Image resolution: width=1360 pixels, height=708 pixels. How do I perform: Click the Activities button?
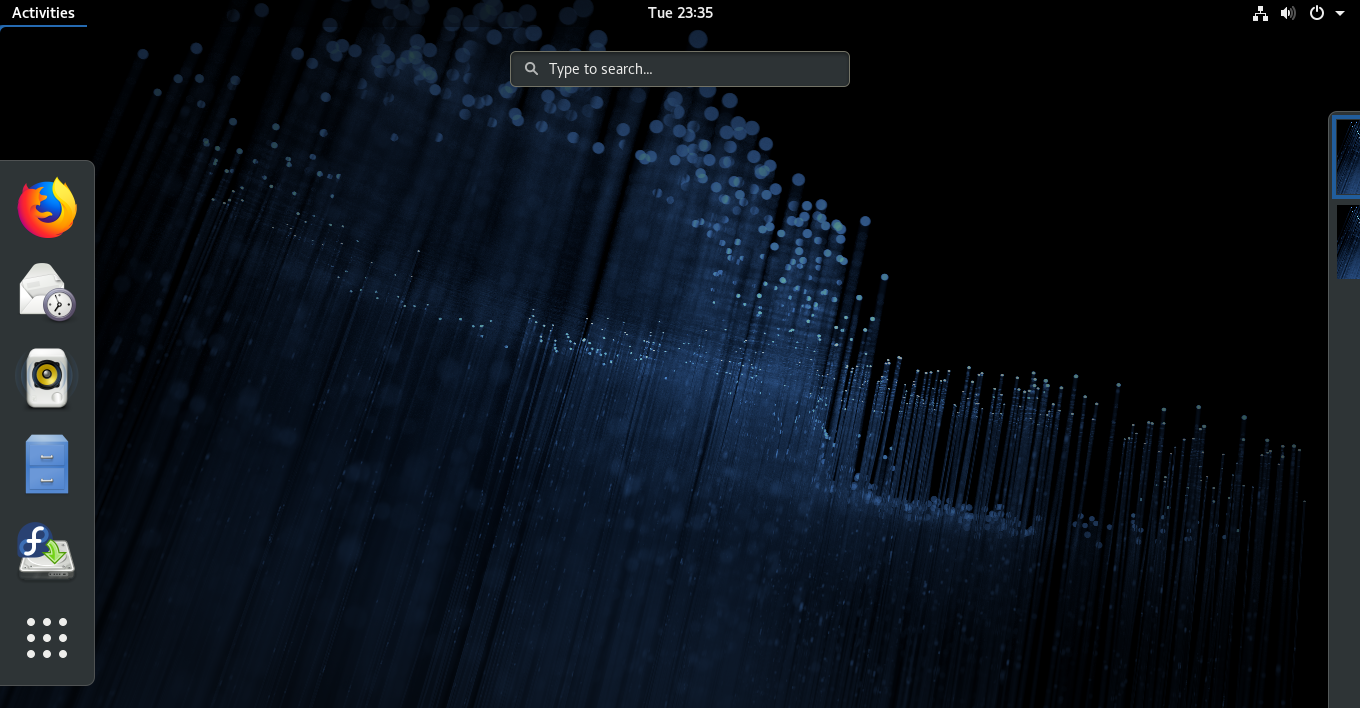coord(43,13)
